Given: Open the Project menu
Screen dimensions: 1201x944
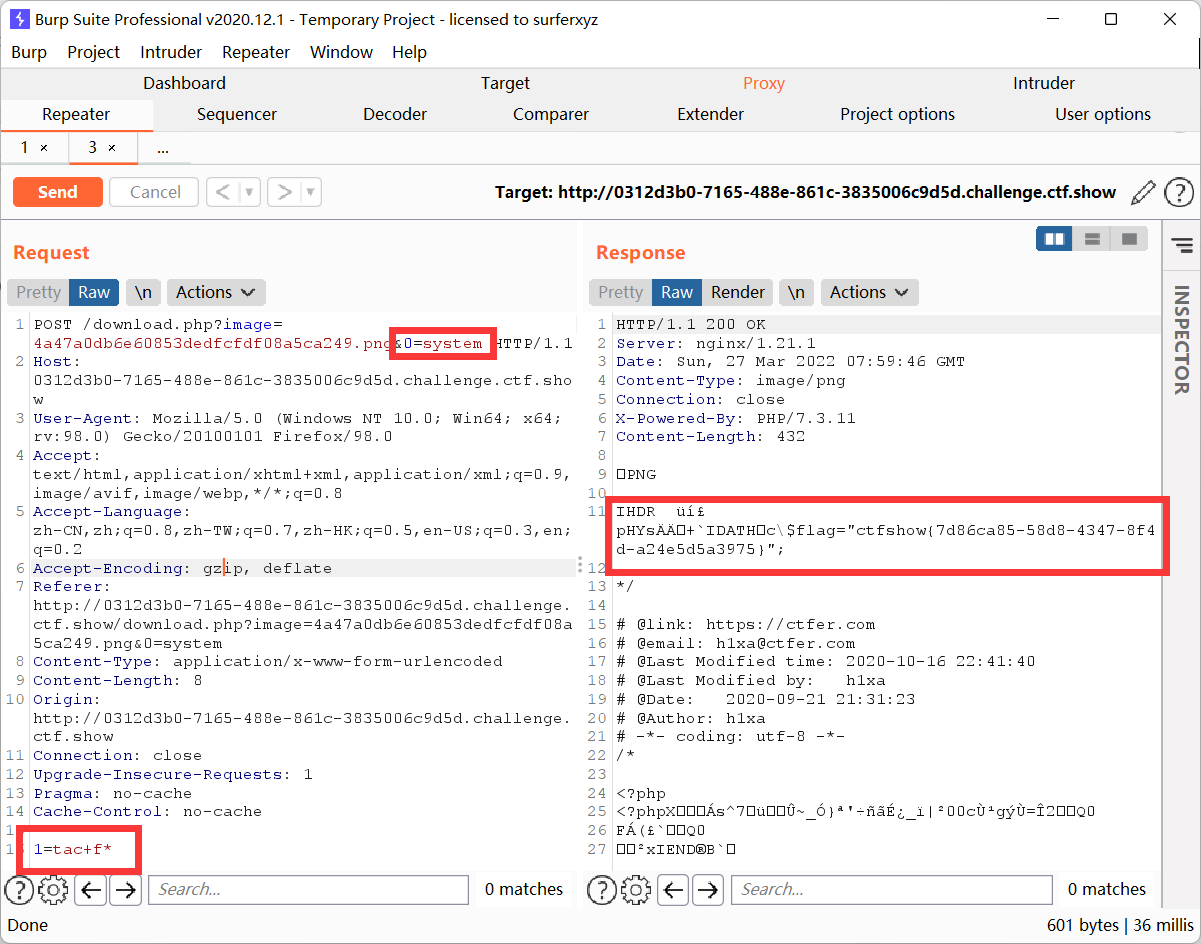Looking at the screenshot, I should click(x=94, y=52).
